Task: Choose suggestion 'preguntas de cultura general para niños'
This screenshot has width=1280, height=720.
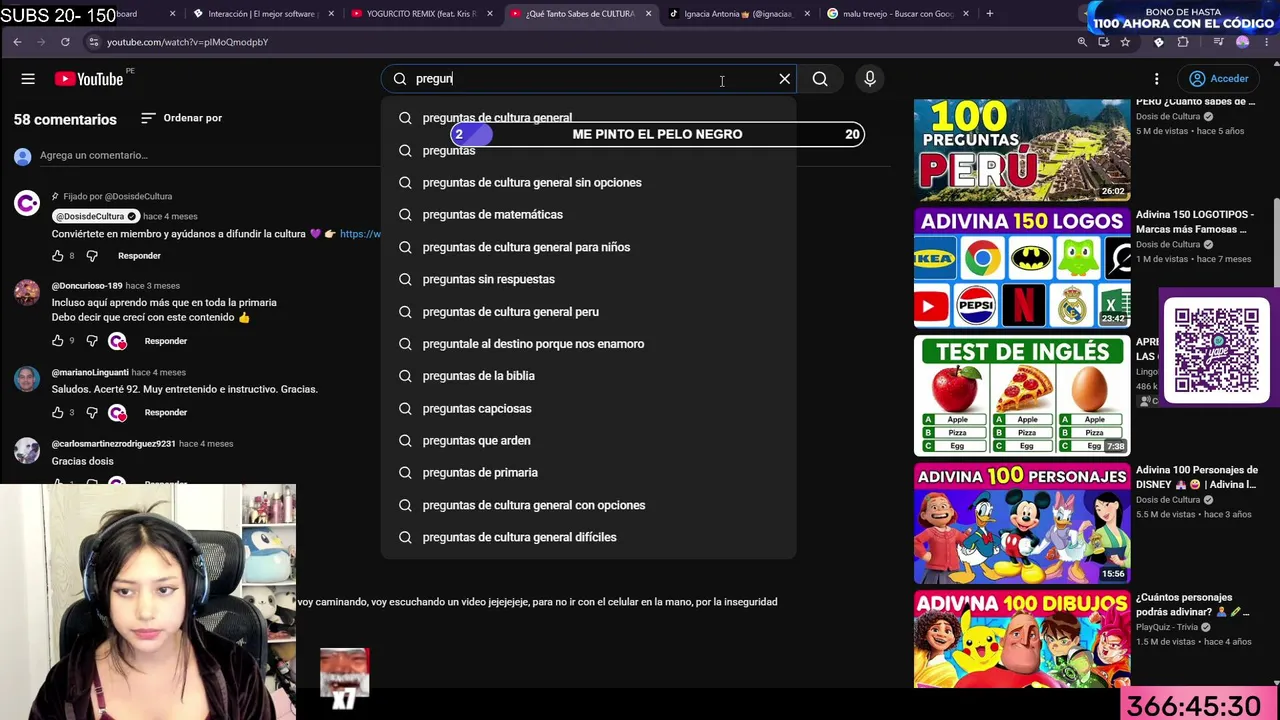Action: click(588, 247)
